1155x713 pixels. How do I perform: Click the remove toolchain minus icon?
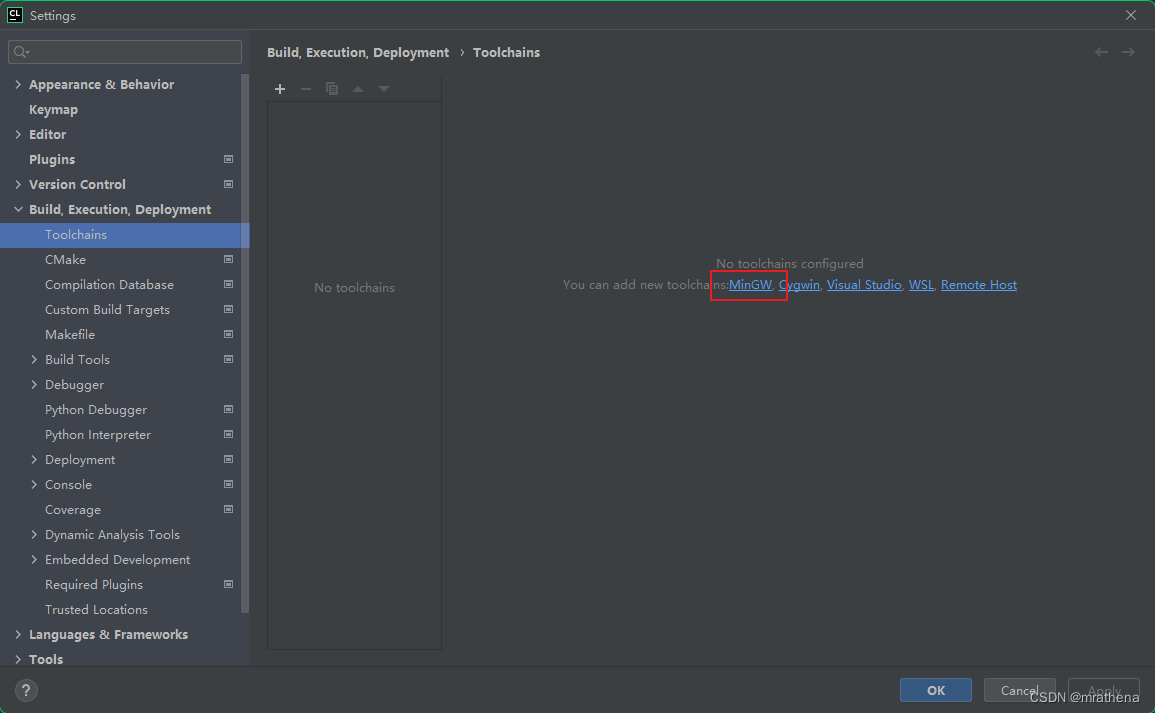coord(306,89)
